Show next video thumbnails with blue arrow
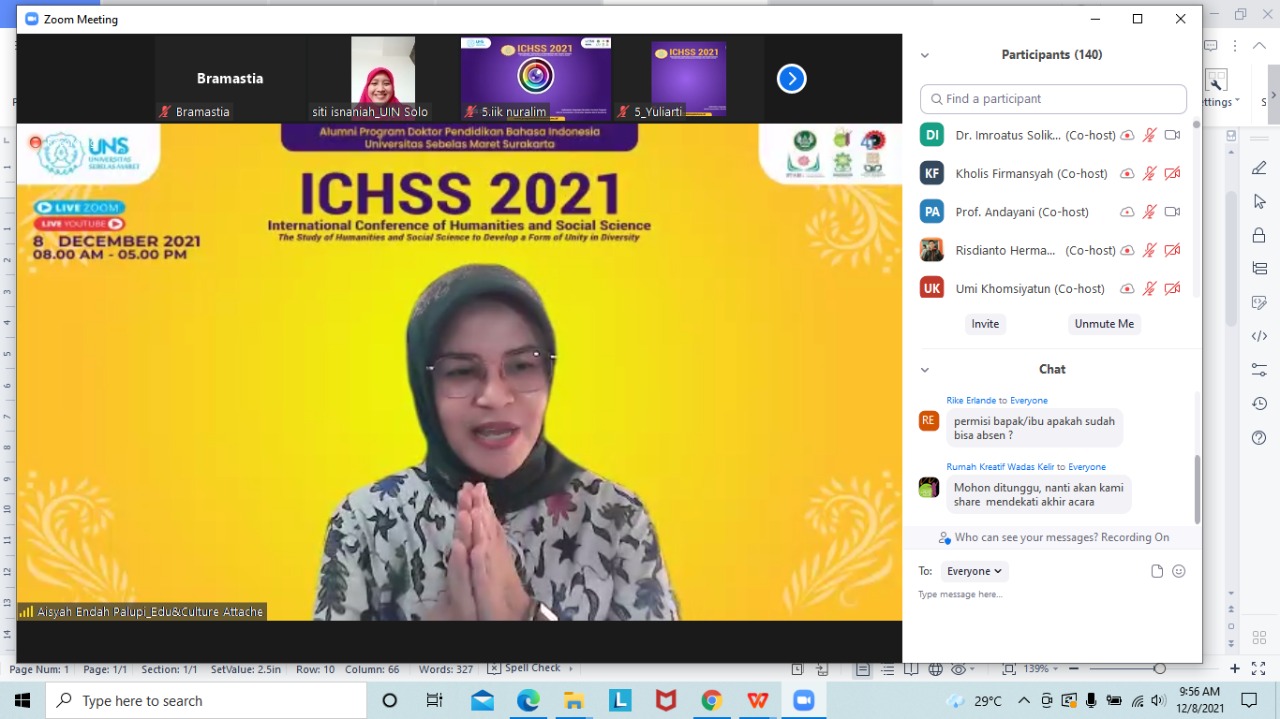 pyautogui.click(x=791, y=79)
